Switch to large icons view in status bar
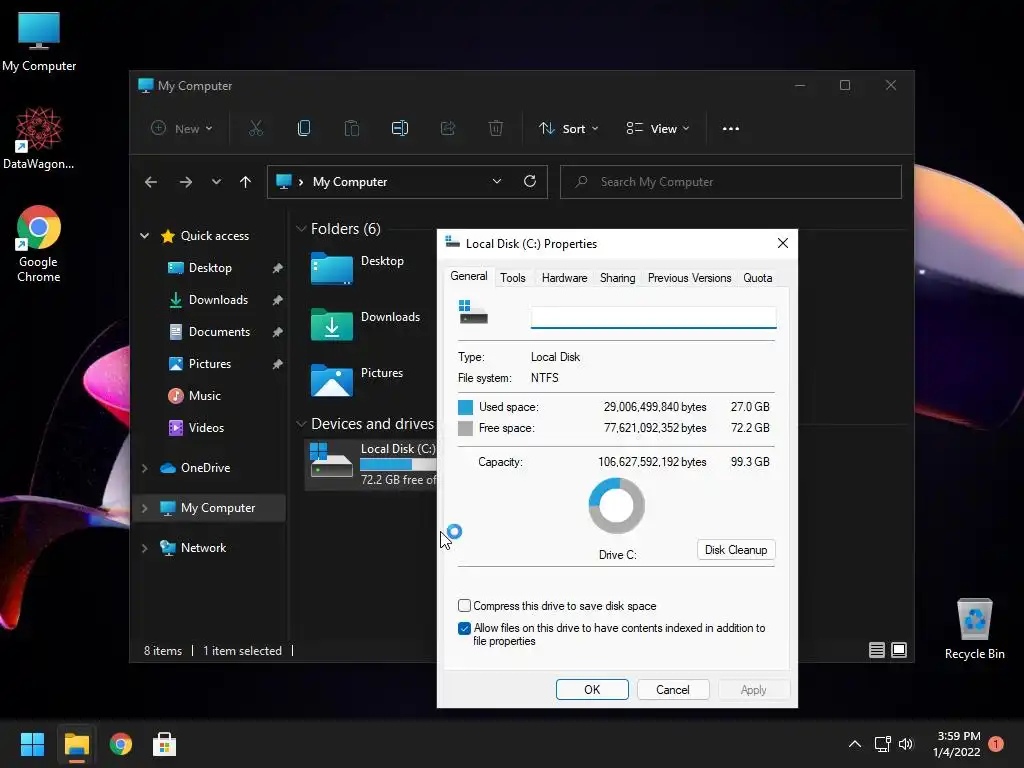The height and width of the screenshot is (768, 1024). [x=899, y=650]
